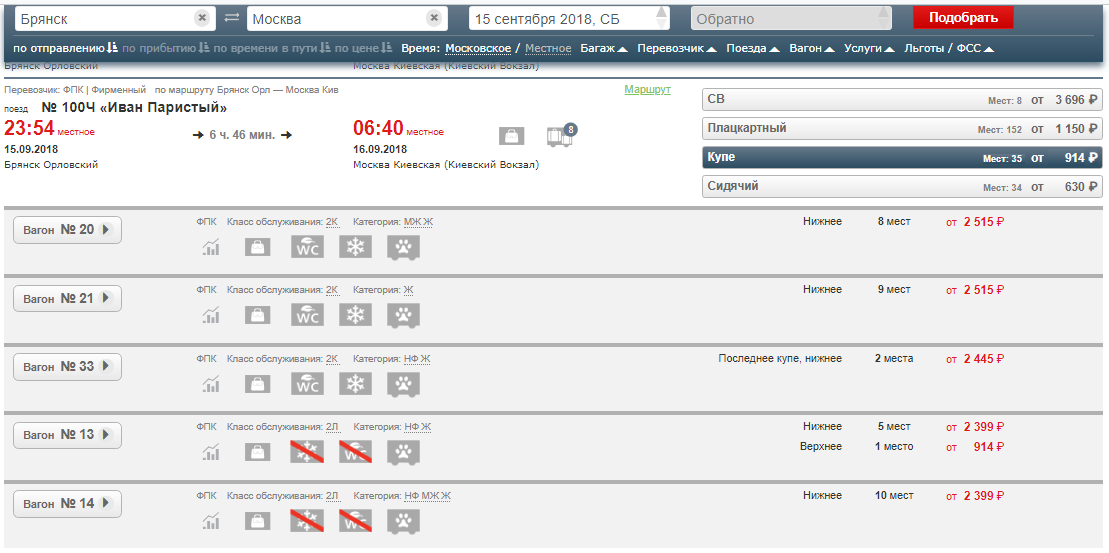Click the snowflake air conditioning icon for Вагон № 21
Image resolution: width=1109 pixels, height=553 pixels.
click(355, 315)
